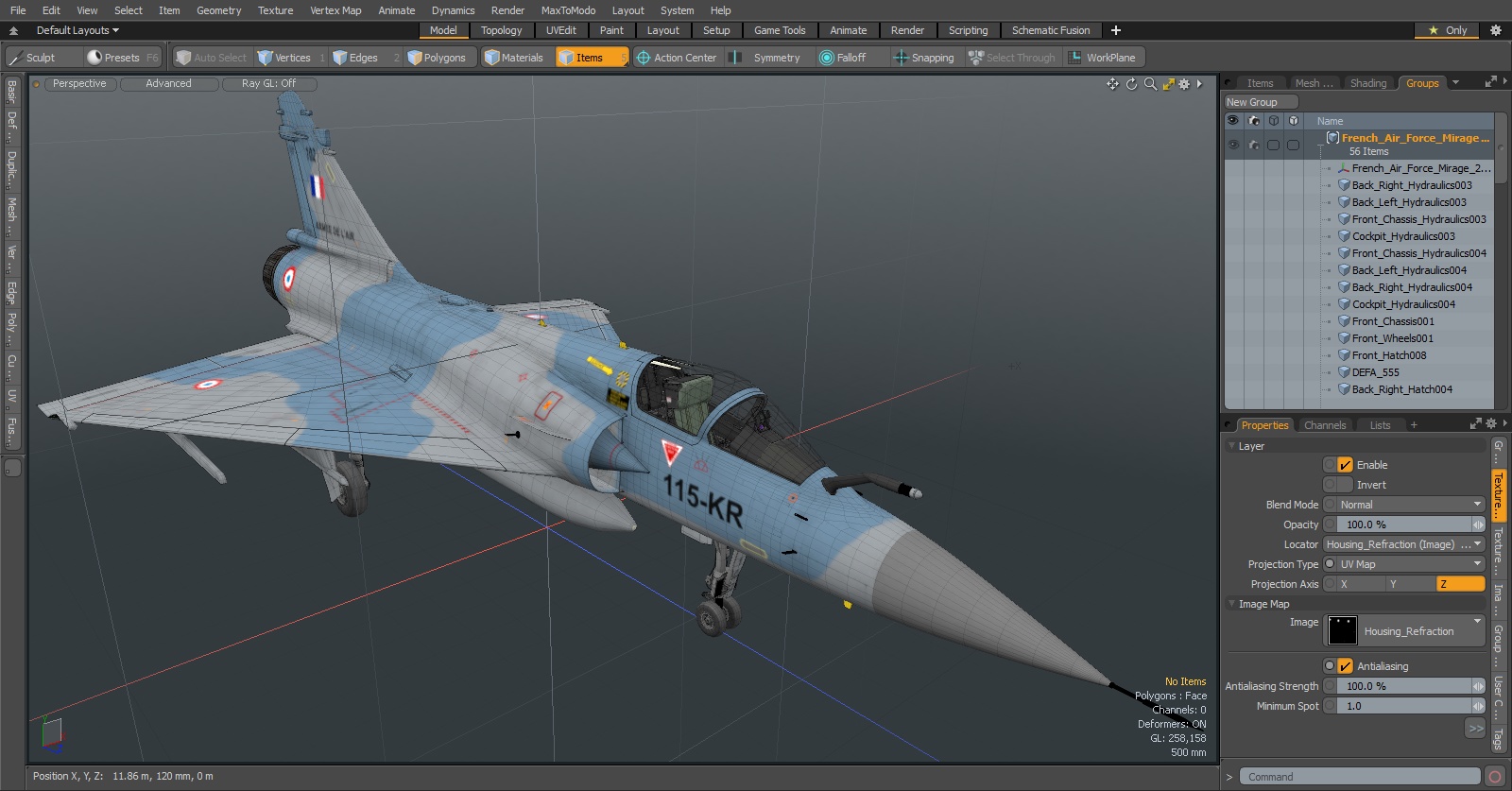
Task: Select projection axis Y
Action: coord(1411,584)
